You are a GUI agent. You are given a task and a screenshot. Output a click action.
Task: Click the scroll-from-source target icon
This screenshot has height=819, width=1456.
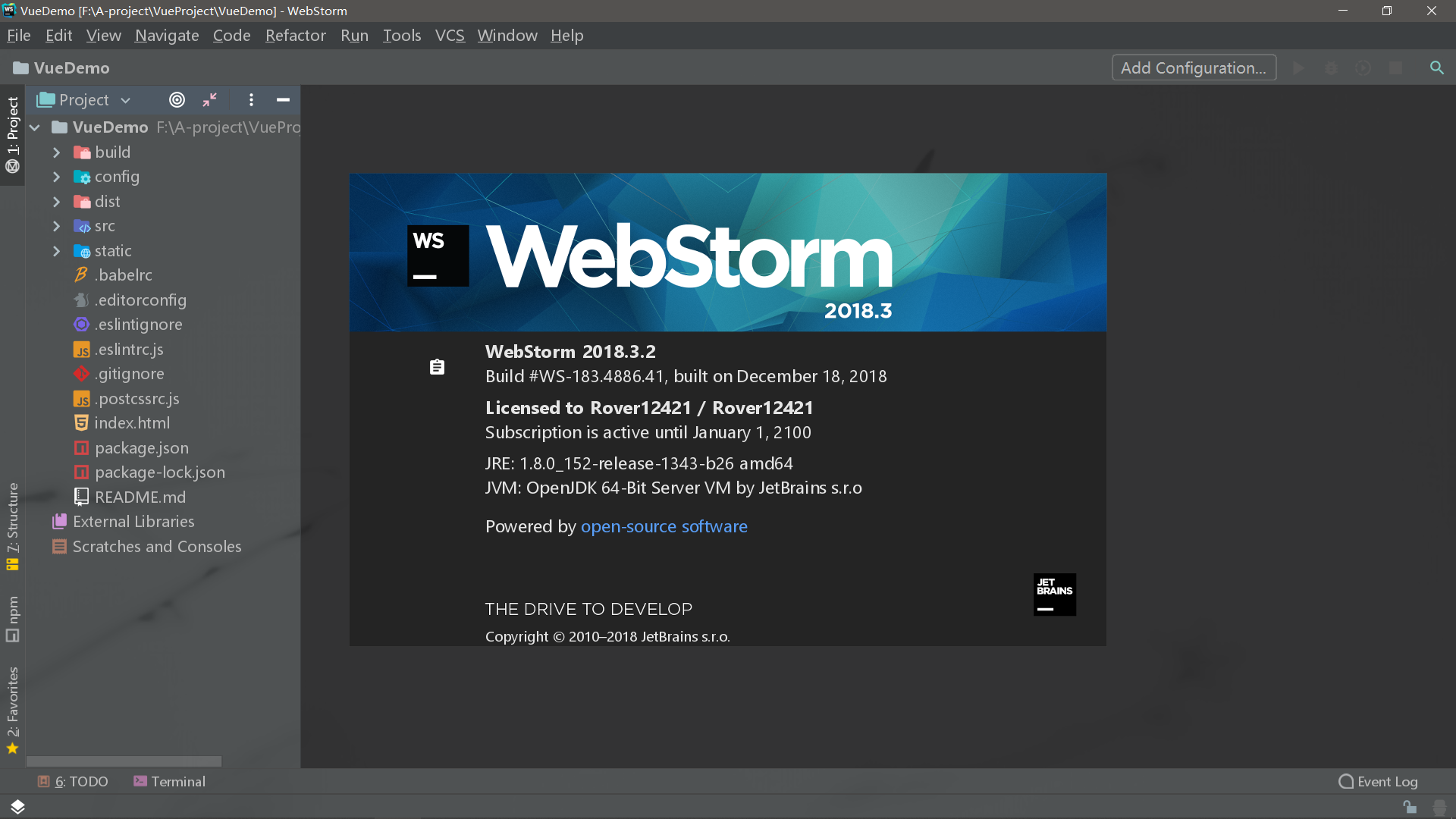(177, 100)
